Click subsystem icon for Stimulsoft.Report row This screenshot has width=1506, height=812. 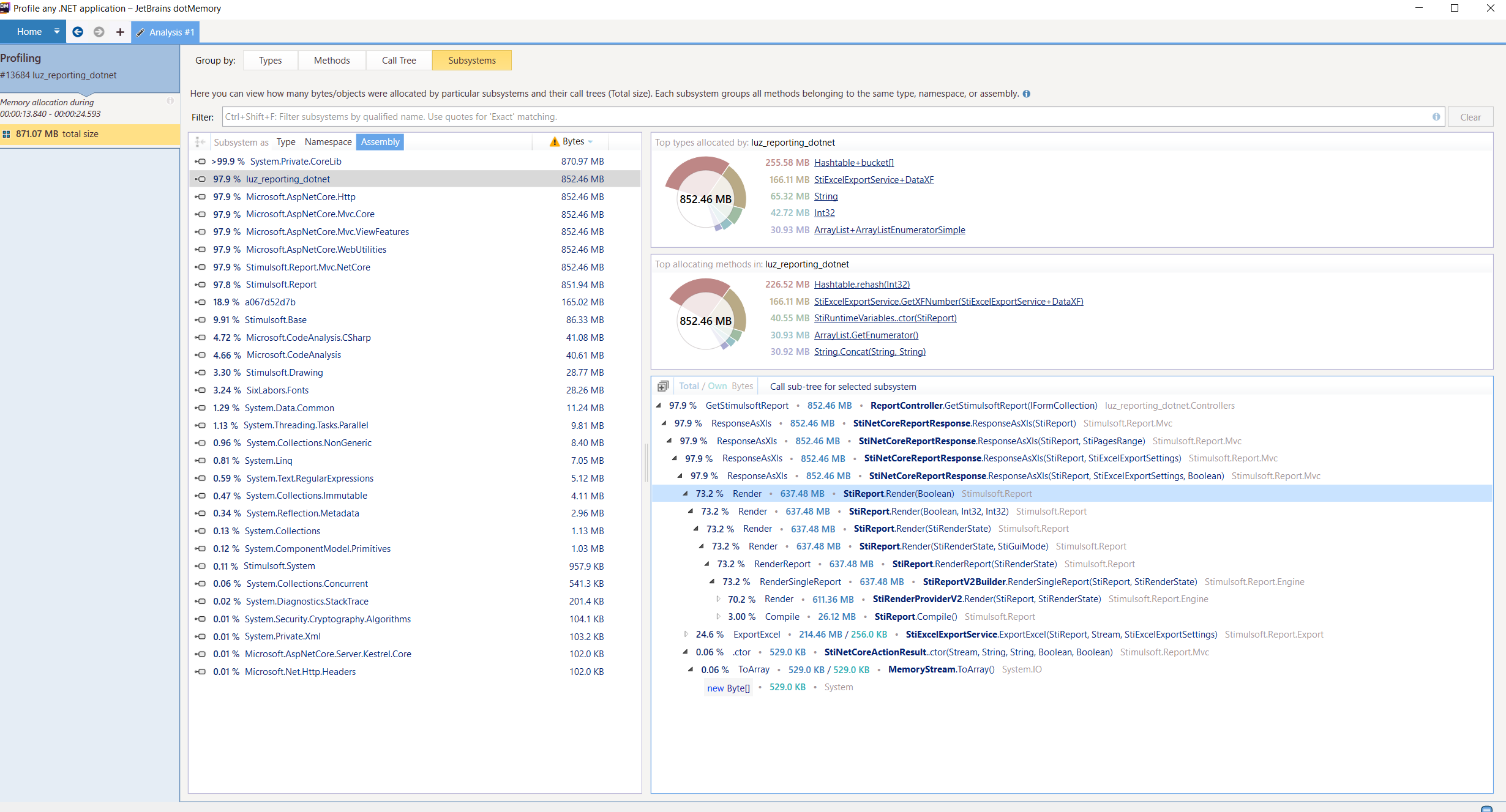click(x=200, y=285)
